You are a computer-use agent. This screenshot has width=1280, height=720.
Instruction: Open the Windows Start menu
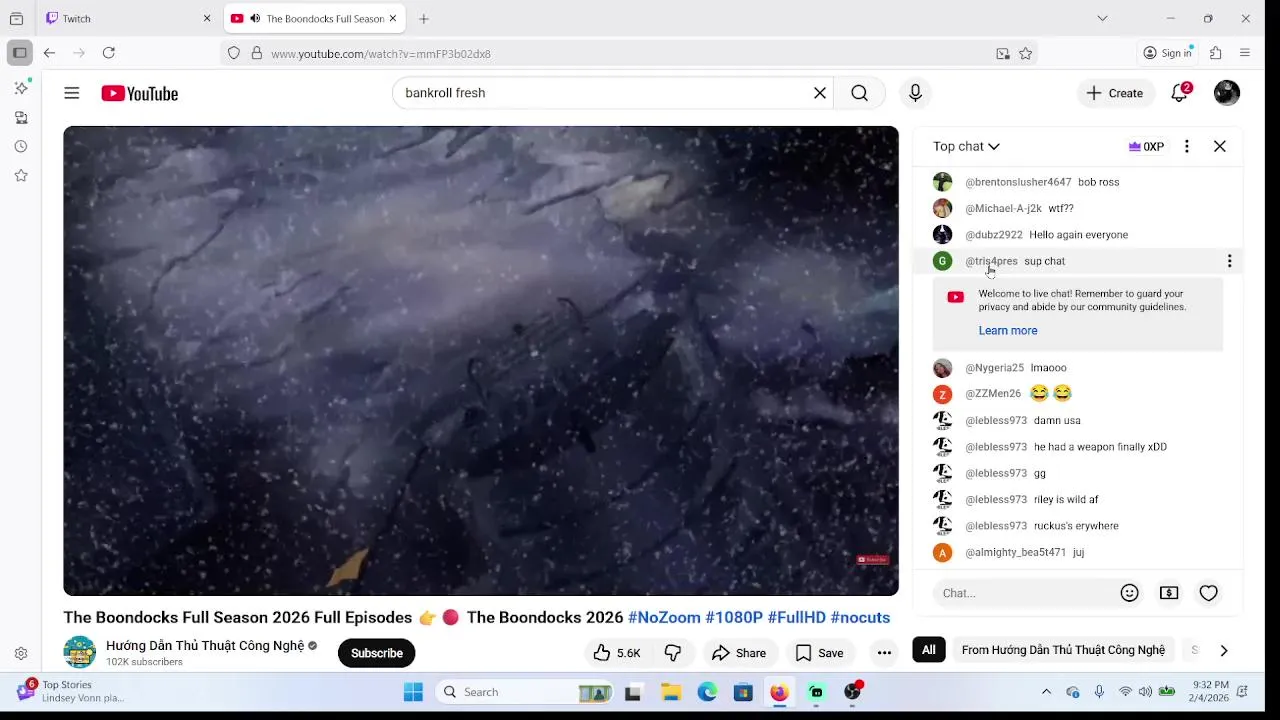click(x=413, y=692)
